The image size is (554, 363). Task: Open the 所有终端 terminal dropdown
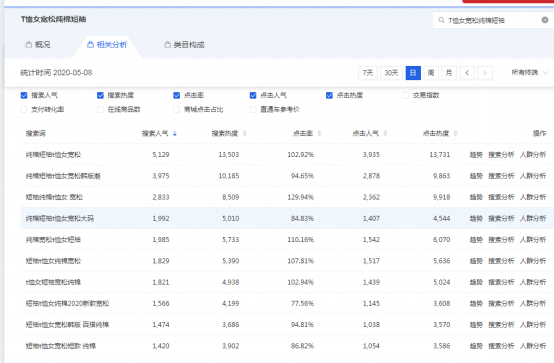pos(530,73)
